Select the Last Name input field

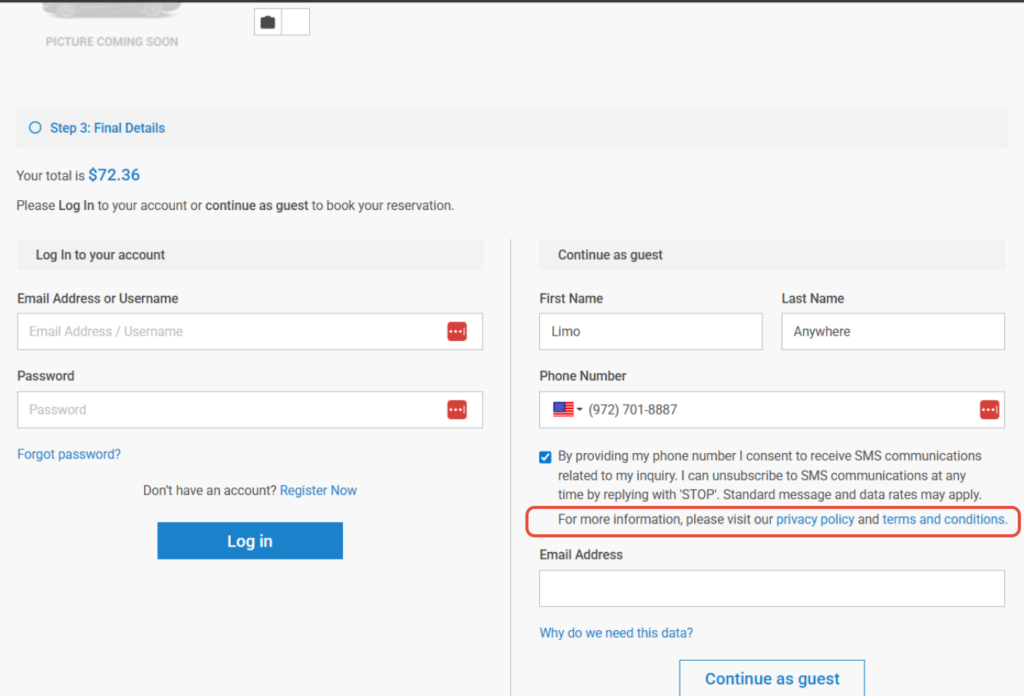tap(892, 332)
